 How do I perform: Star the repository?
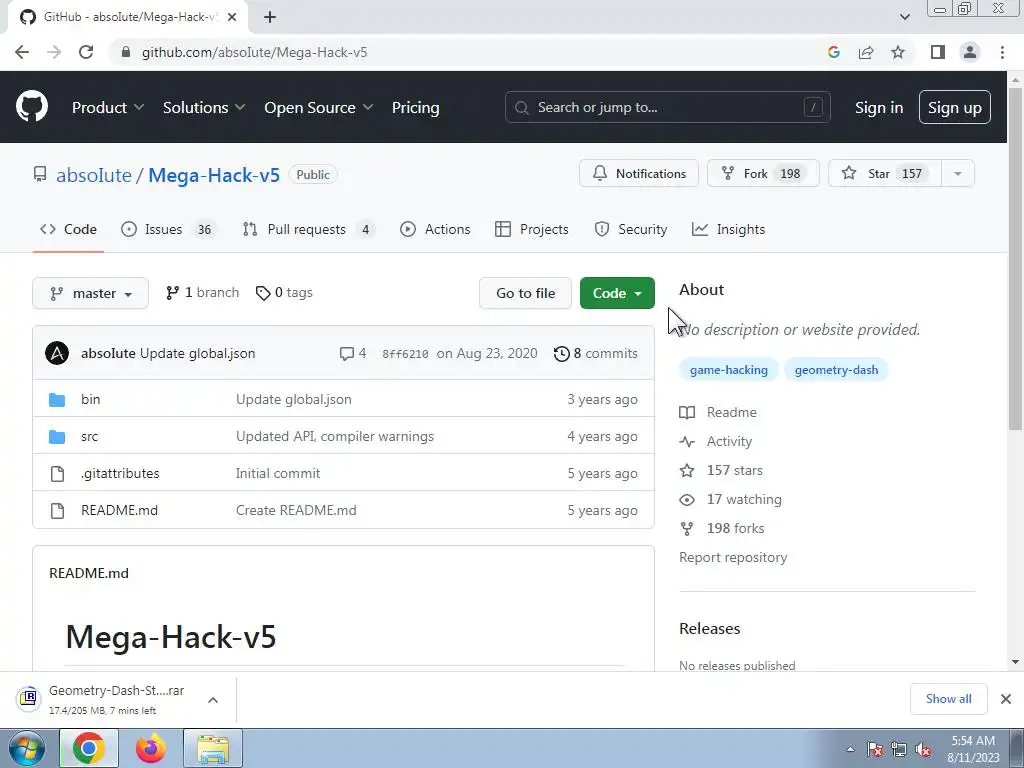pyautogui.click(x=884, y=173)
